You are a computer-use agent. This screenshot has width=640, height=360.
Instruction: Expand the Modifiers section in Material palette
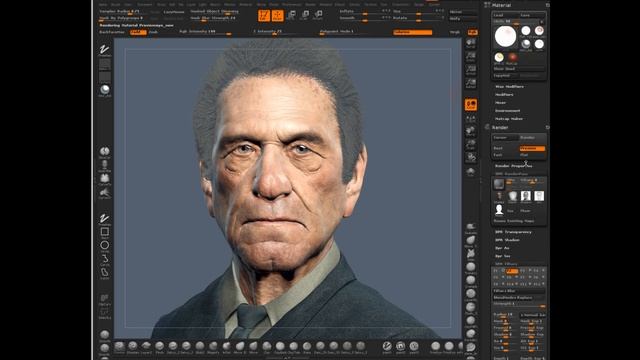(504, 95)
